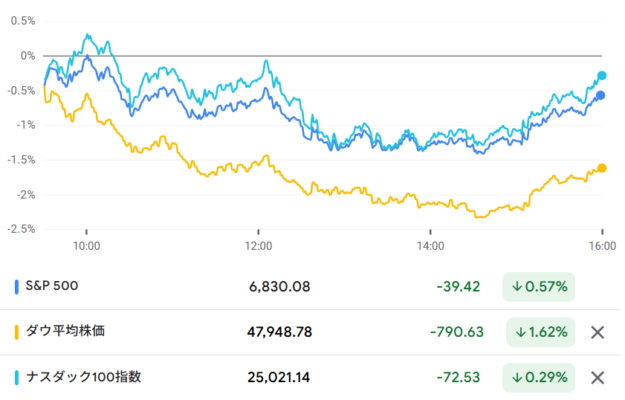The height and width of the screenshot is (400, 625).
Task: Select the cyan endpoint dot on the chart
Action: tap(602, 75)
